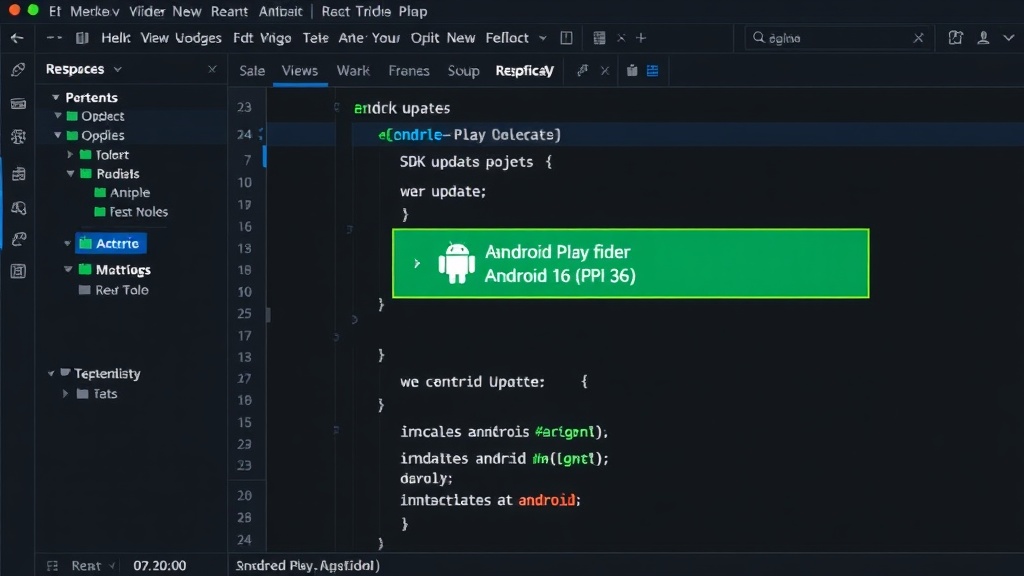This screenshot has height=576, width=1024.
Task: Switch to the Views tab
Action: click(300, 71)
